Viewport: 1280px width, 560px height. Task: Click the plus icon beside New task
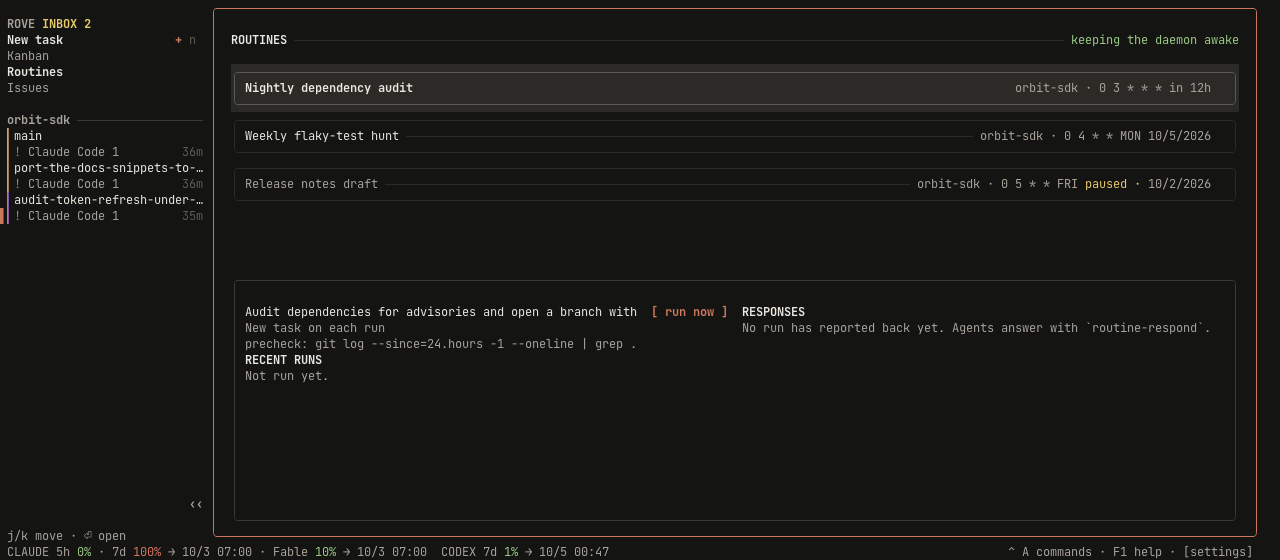[x=178, y=40]
